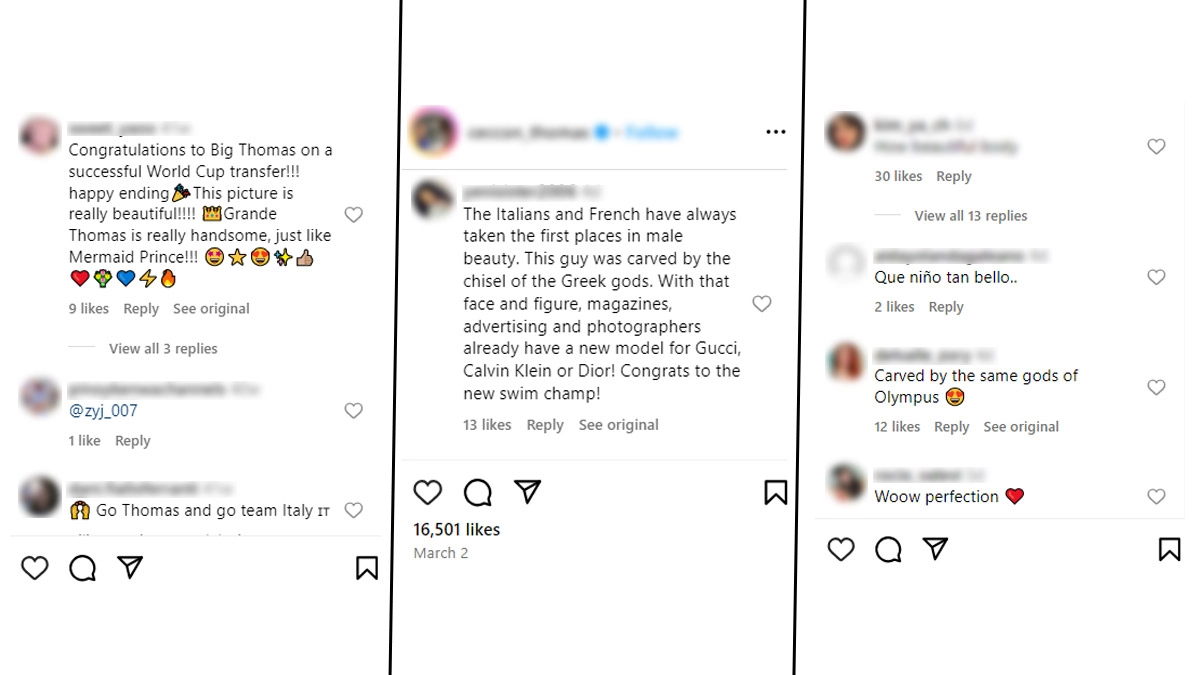Open the middle post's profile avatar
This screenshot has width=1200, height=675.
434,132
